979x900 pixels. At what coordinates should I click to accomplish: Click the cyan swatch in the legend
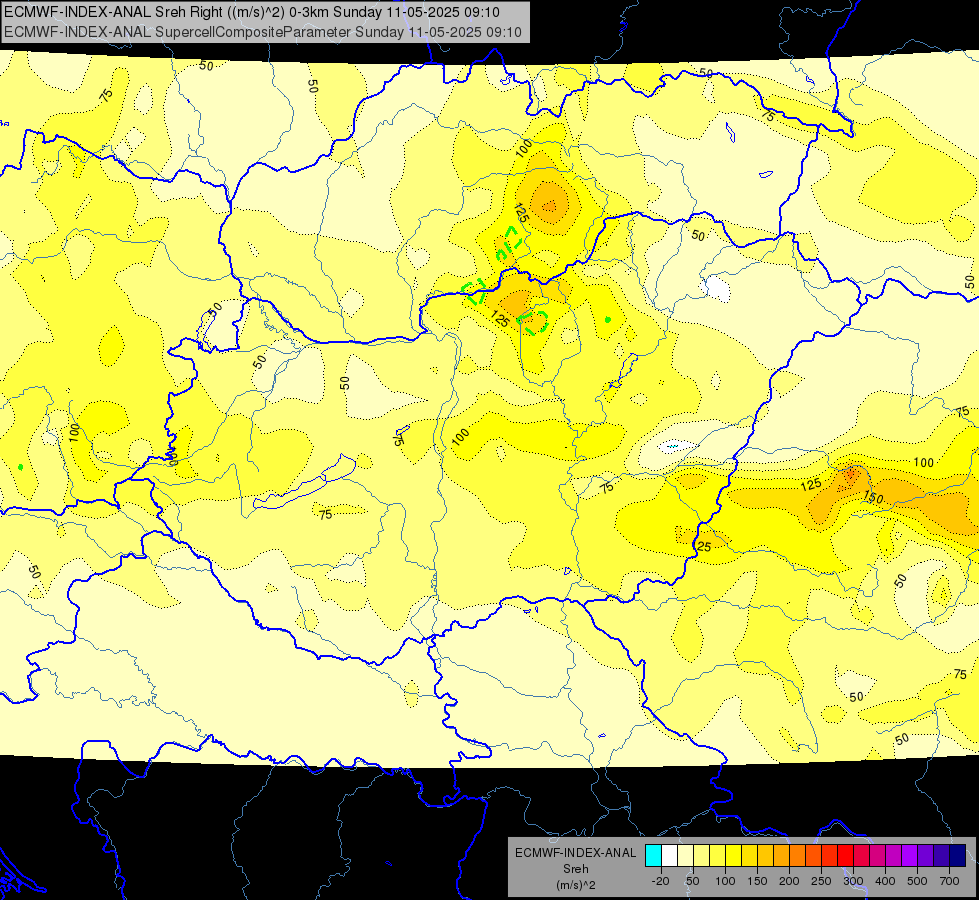tap(654, 856)
